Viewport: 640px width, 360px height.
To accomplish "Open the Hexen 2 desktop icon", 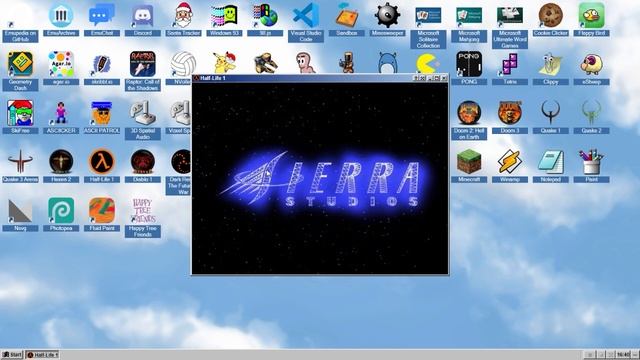I will point(61,165).
